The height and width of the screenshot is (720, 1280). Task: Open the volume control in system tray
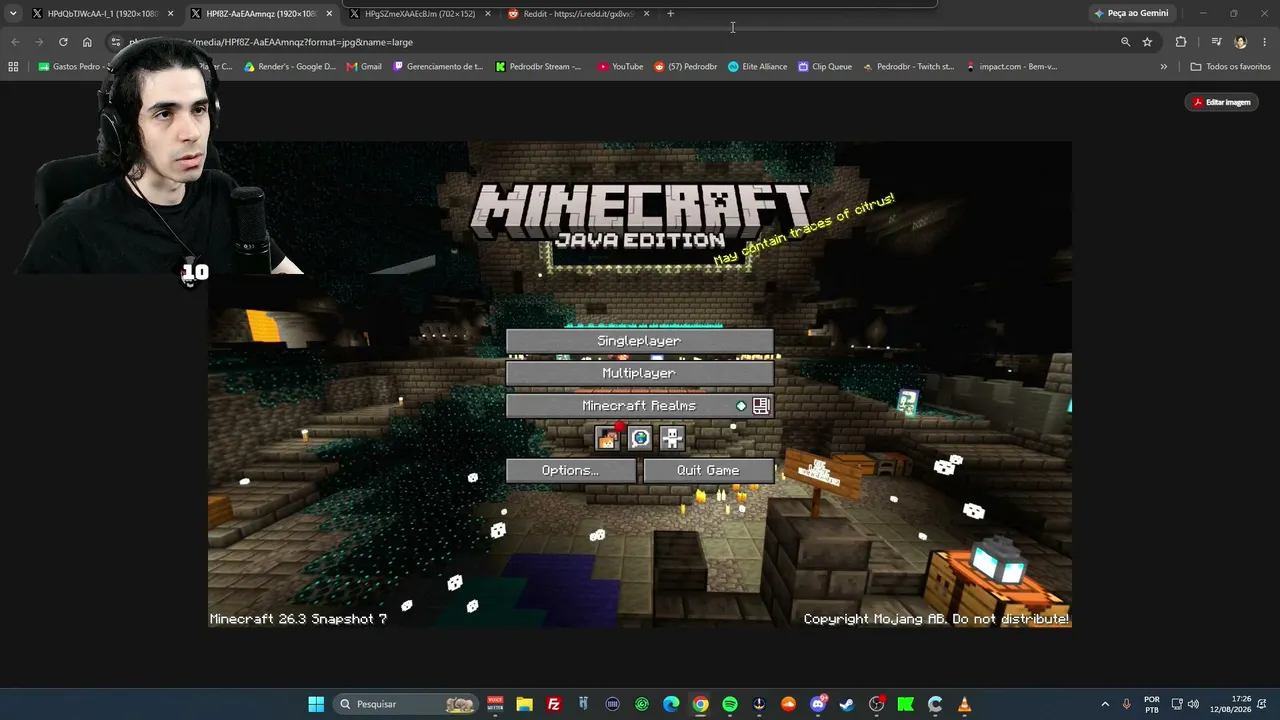tap(1193, 704)
